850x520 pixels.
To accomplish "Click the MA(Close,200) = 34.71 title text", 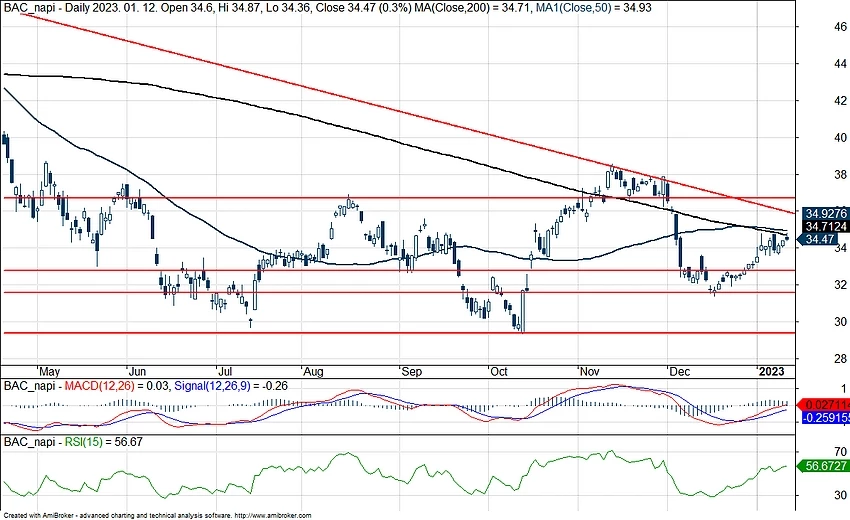I will (x=473, y=8).
